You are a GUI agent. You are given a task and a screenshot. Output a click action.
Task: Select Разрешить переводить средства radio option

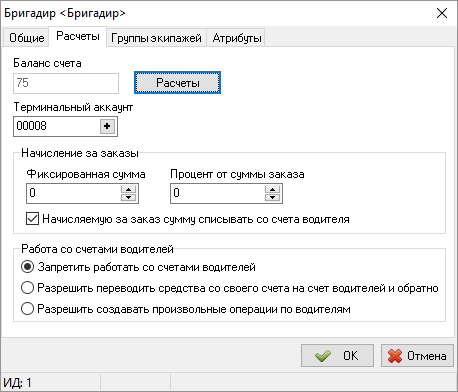[27, 288]
